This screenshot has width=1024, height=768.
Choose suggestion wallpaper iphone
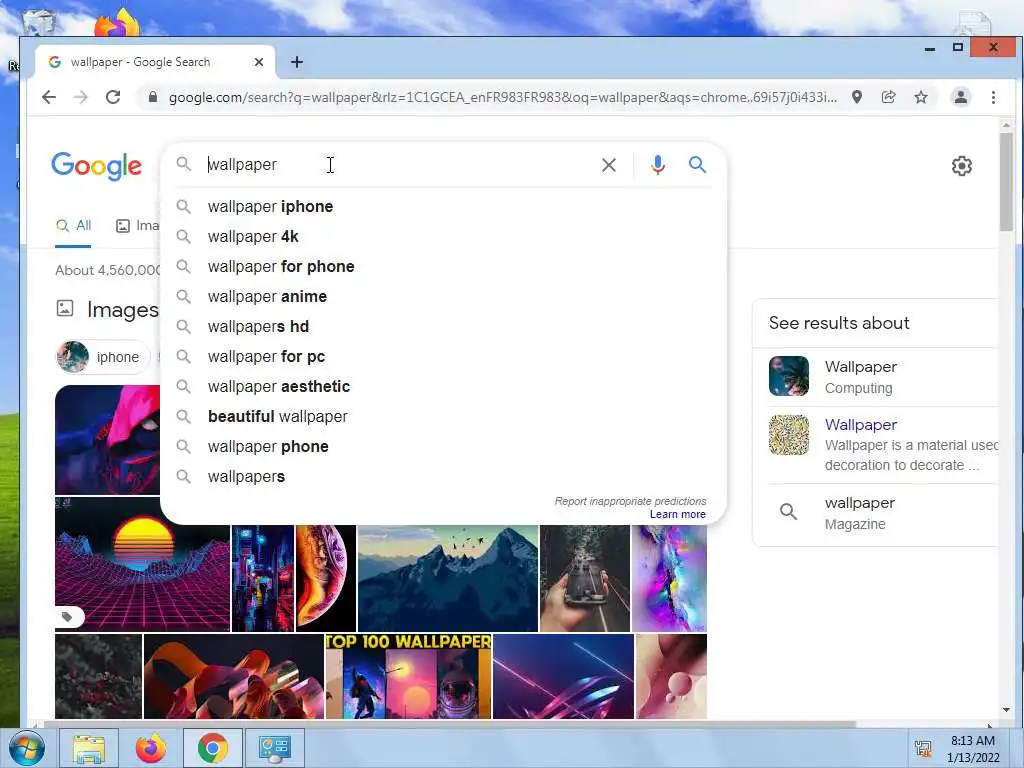tap(443, 206)
